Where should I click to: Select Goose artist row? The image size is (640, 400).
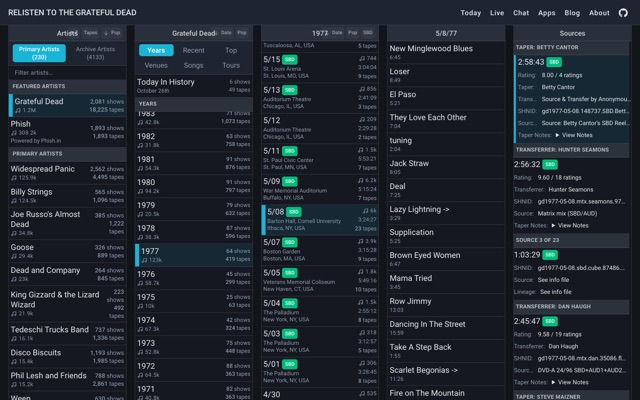pos(67,251)
